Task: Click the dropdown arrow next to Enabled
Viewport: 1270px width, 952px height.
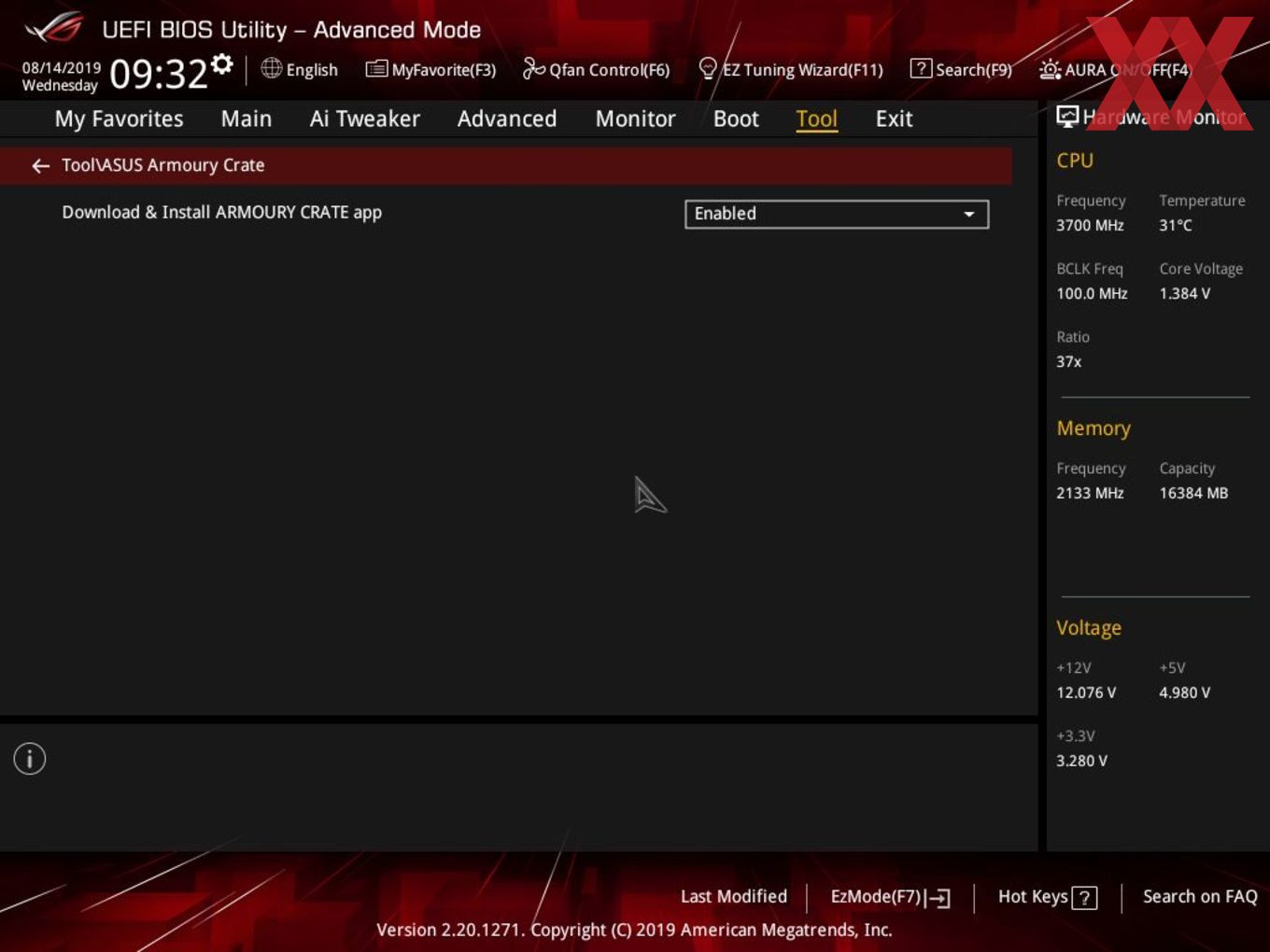Action: click(969, 215)
